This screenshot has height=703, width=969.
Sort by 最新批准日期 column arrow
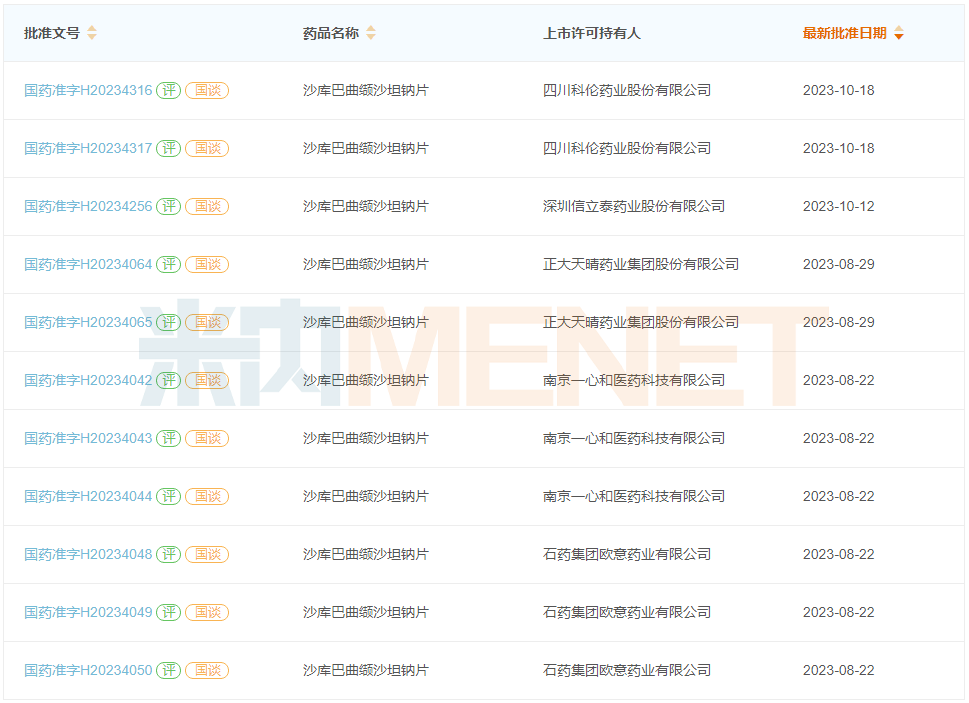tap(899, 33)
